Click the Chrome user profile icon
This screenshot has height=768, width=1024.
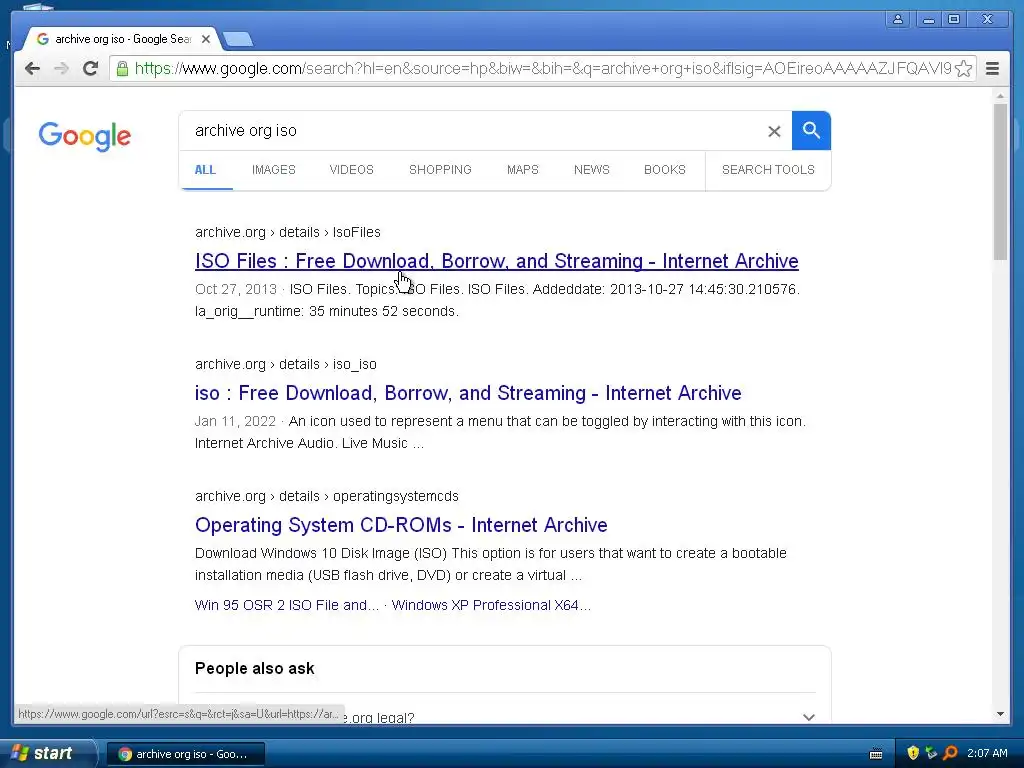click(x=898, y=19)
